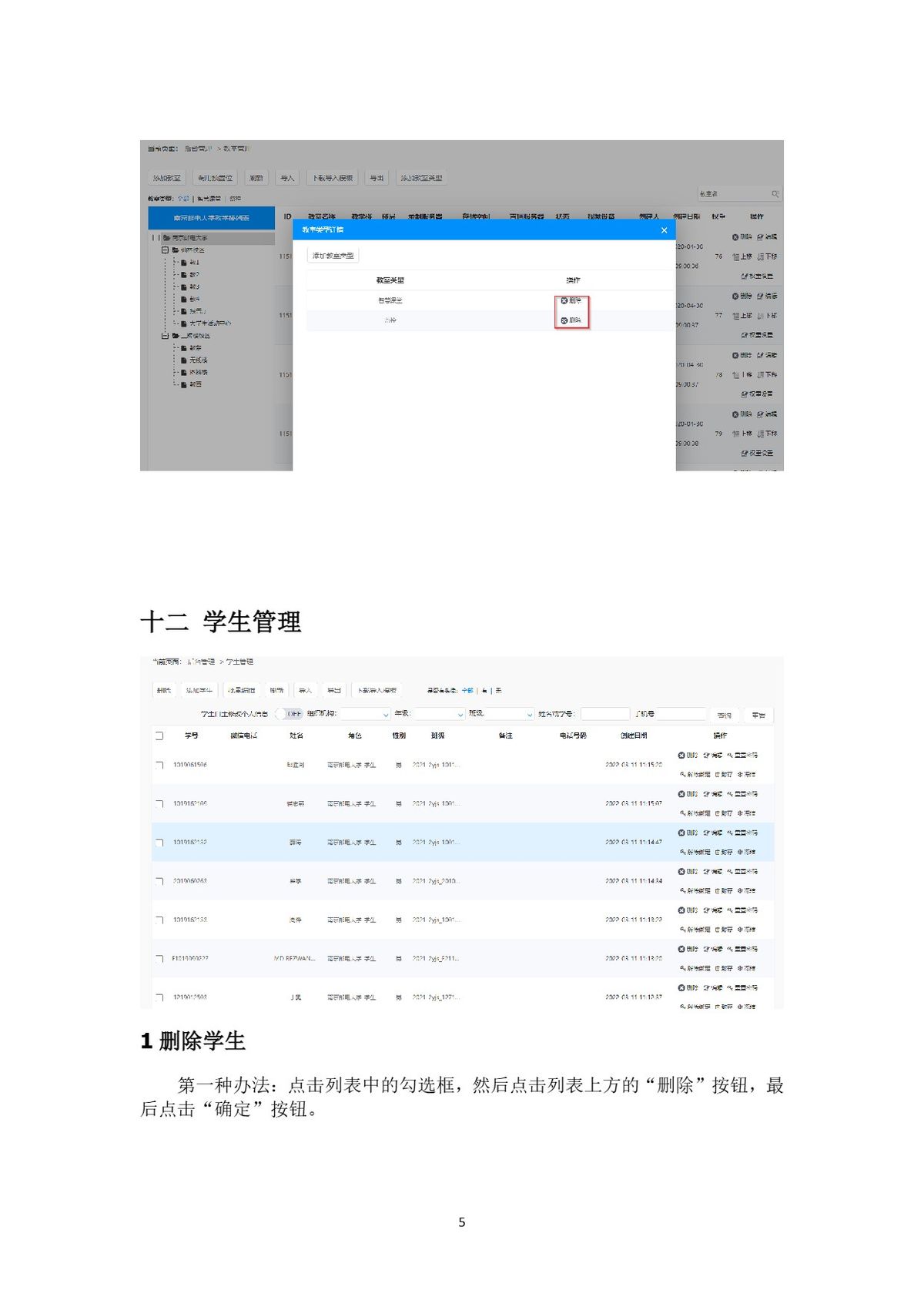Screen dimensions: 924x1307
Task: Collapse the first campus tree node
Action: pos(165,250)
